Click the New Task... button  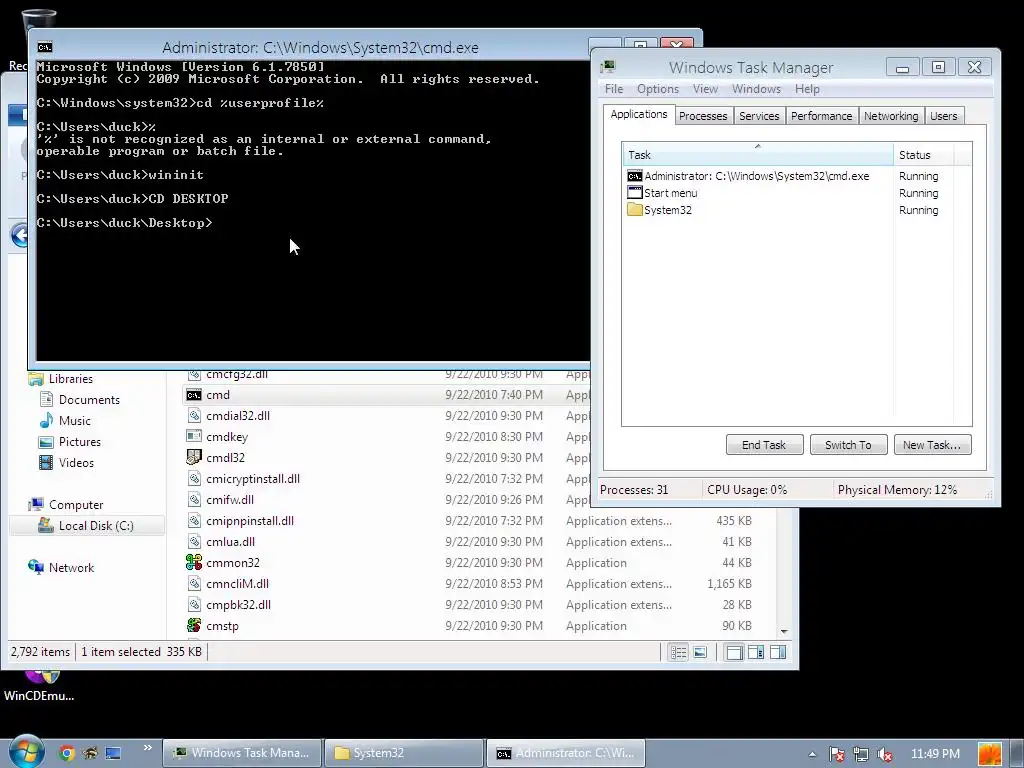pyautogui.click(x=932, y=445)
